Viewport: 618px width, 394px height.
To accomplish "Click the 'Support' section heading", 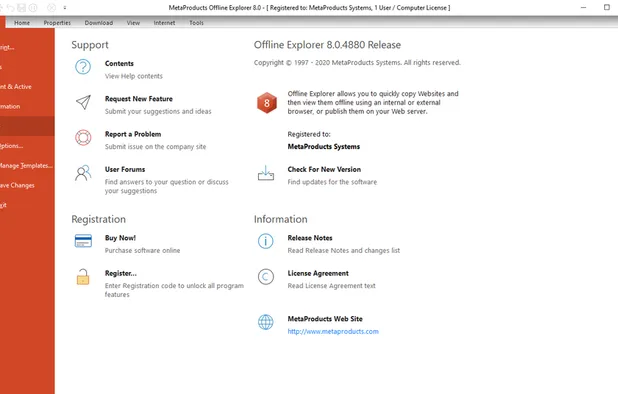I will [x=90, y=45].
